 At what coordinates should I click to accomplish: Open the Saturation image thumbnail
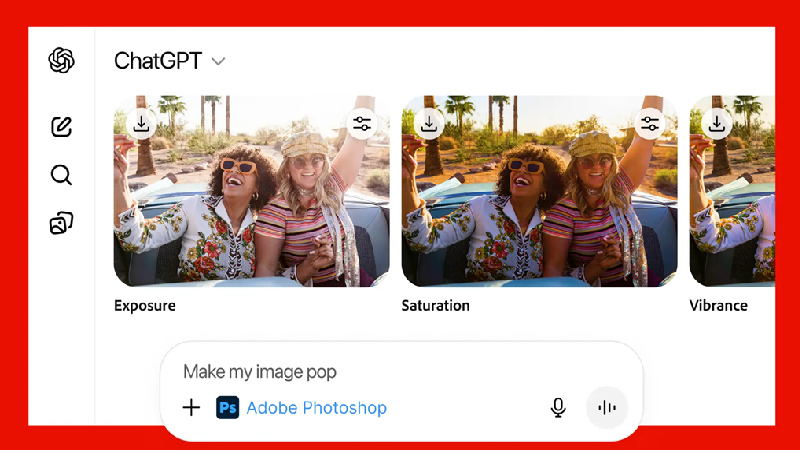[539, 191]
